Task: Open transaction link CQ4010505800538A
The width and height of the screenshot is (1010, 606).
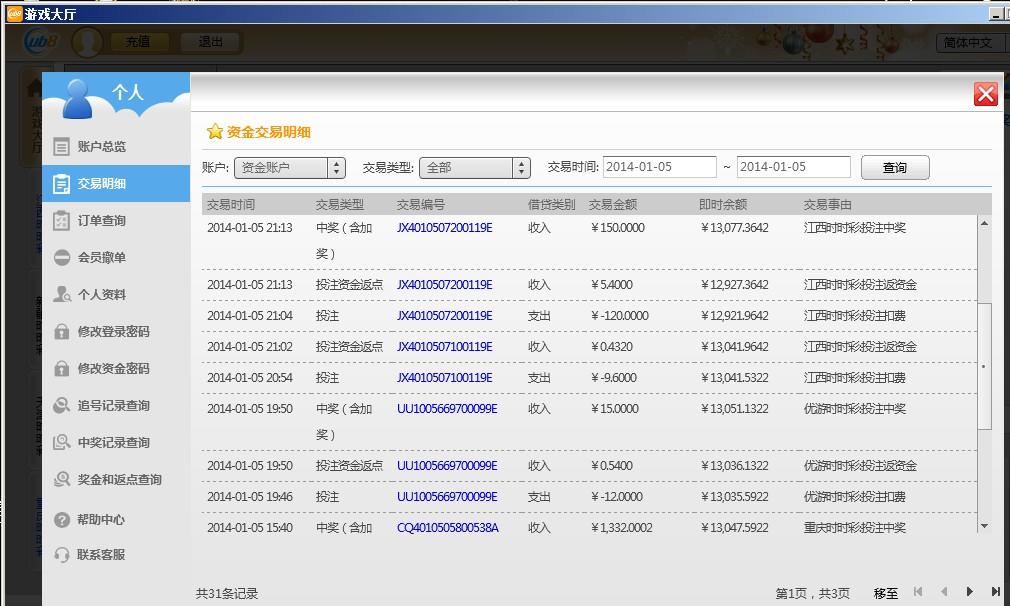Action: [x=447, y=527]
